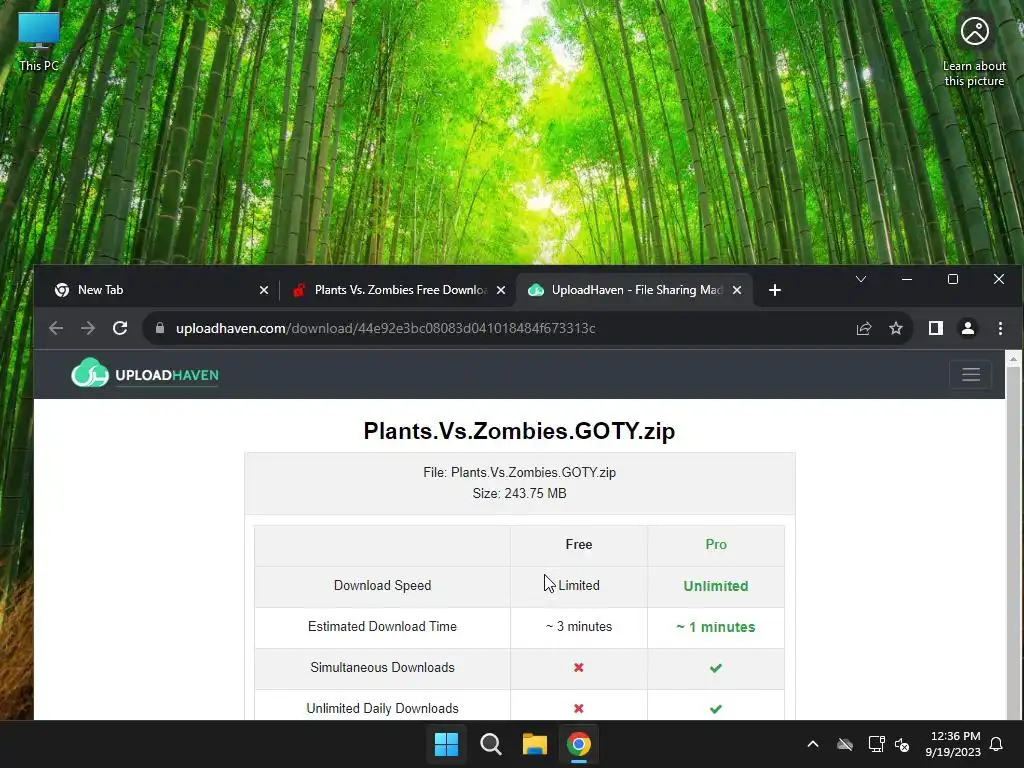This screenshot has width=1024, height=768.
Task: Maximize the Chrome window
Action: click(953, 280)
